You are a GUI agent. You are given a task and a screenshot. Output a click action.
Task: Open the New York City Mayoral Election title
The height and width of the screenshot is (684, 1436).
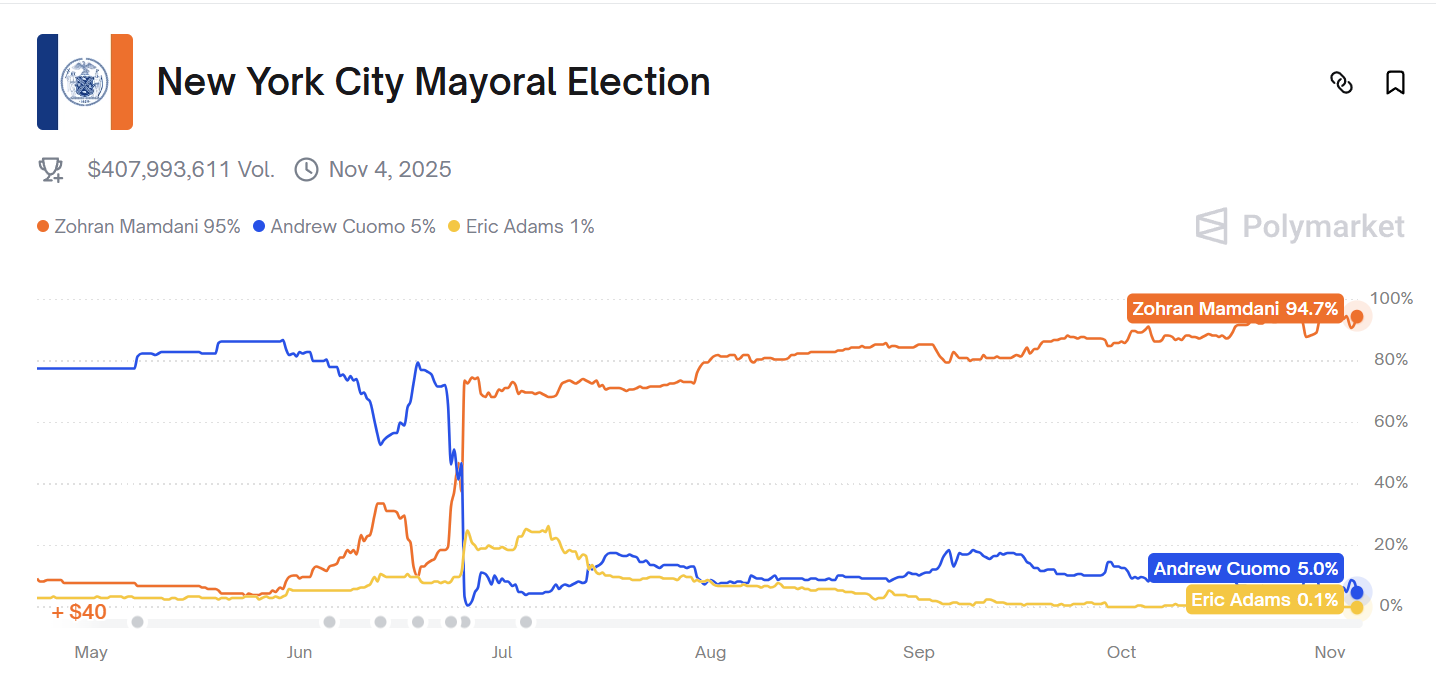[x=433, y=82]
